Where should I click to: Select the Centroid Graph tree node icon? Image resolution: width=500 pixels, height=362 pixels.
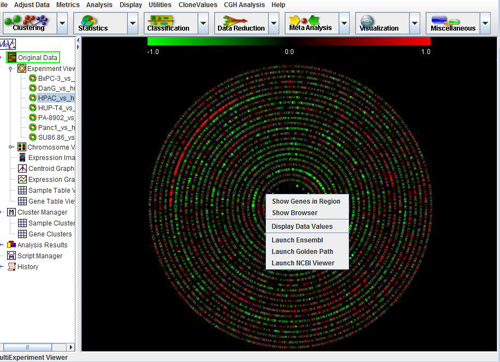[x=22, y=168]
